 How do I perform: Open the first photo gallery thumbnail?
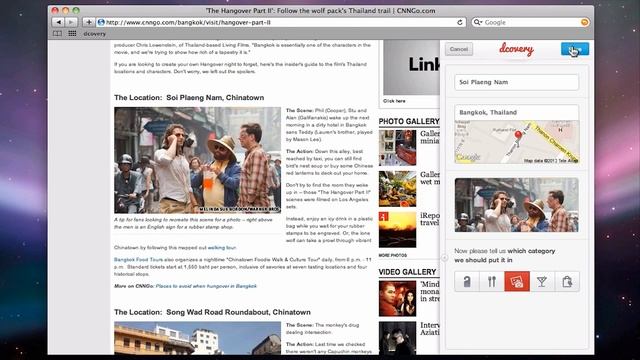coord(398,148)
